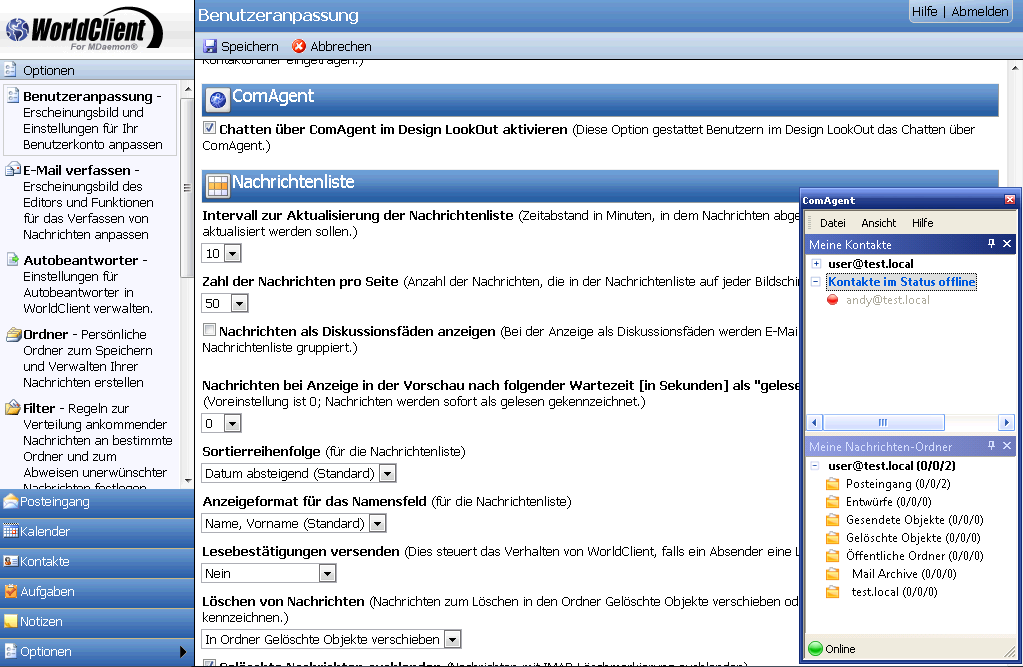Click the red Abbrechen icon
This screenshot has width=1023, height=667.
click(299, 47)
